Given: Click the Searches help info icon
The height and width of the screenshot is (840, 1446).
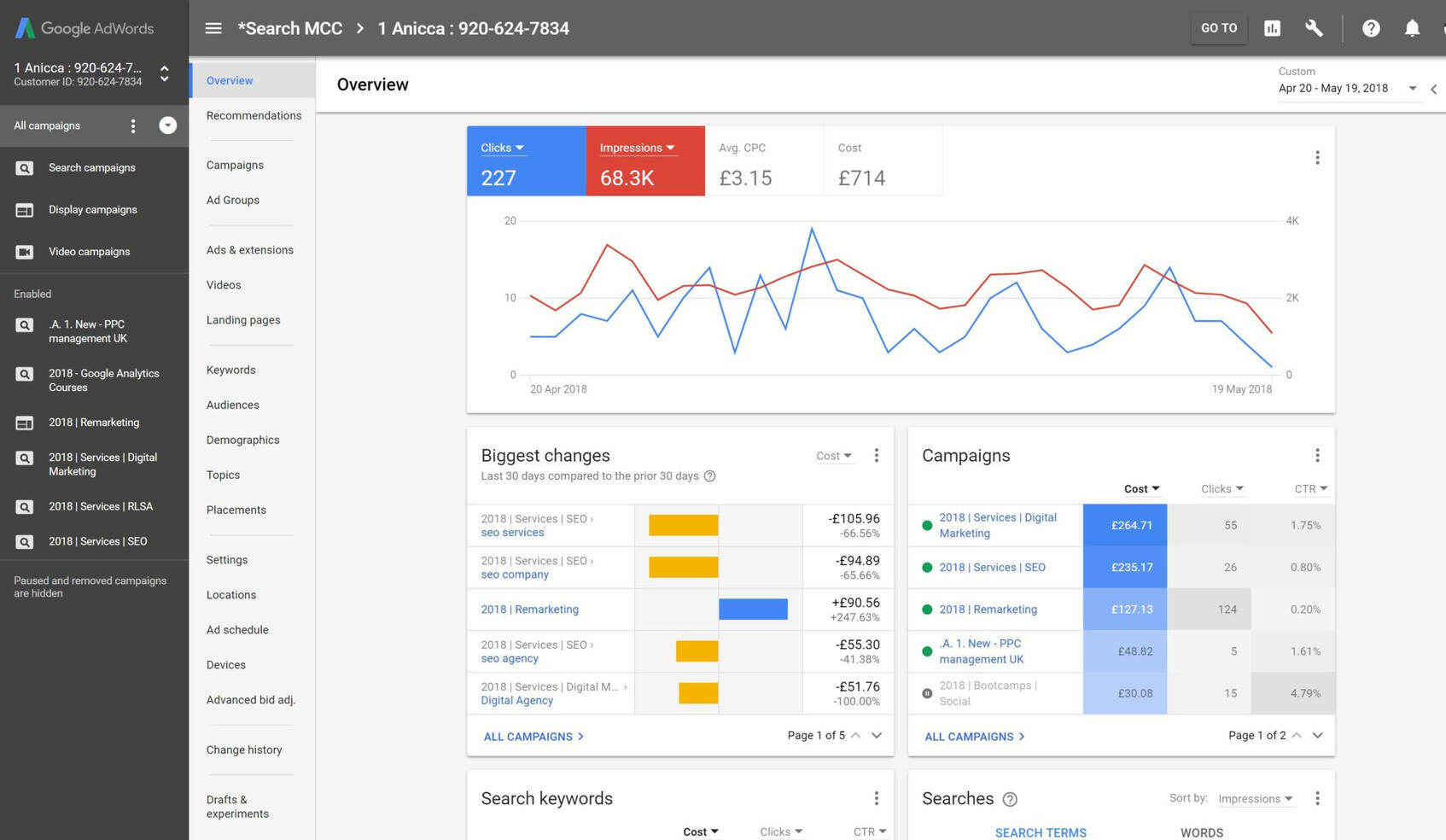Looking at the screenshot, I should [x=1010, y=799].
